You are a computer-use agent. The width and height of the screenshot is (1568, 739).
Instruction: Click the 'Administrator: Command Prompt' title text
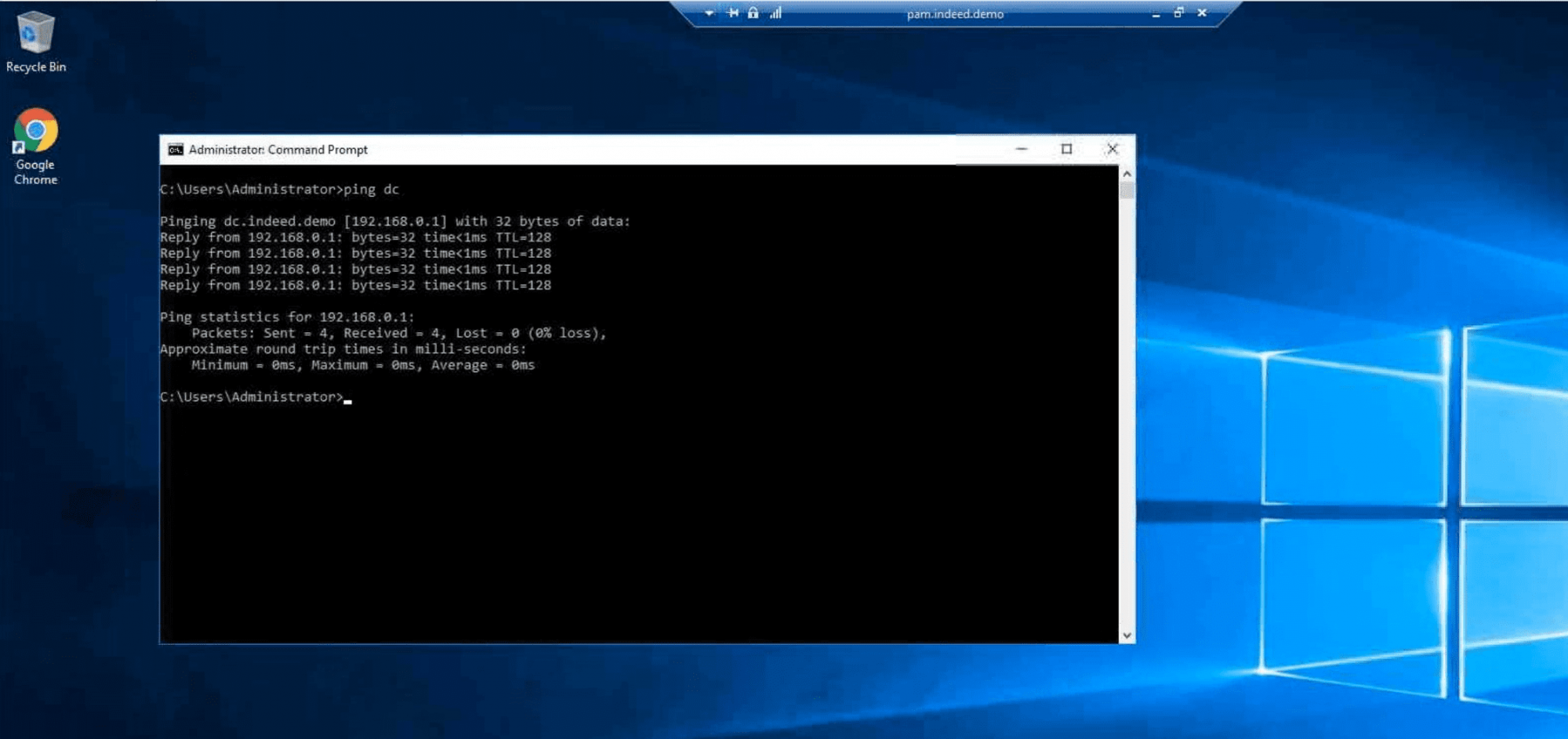pos(278,150)
